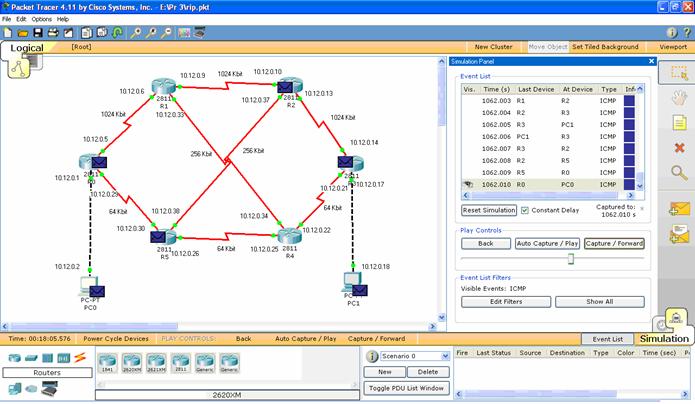The height and width of the screenshot is (404, 695).
Task: Select the Delete tool red X icon
Action: [679, 148]
